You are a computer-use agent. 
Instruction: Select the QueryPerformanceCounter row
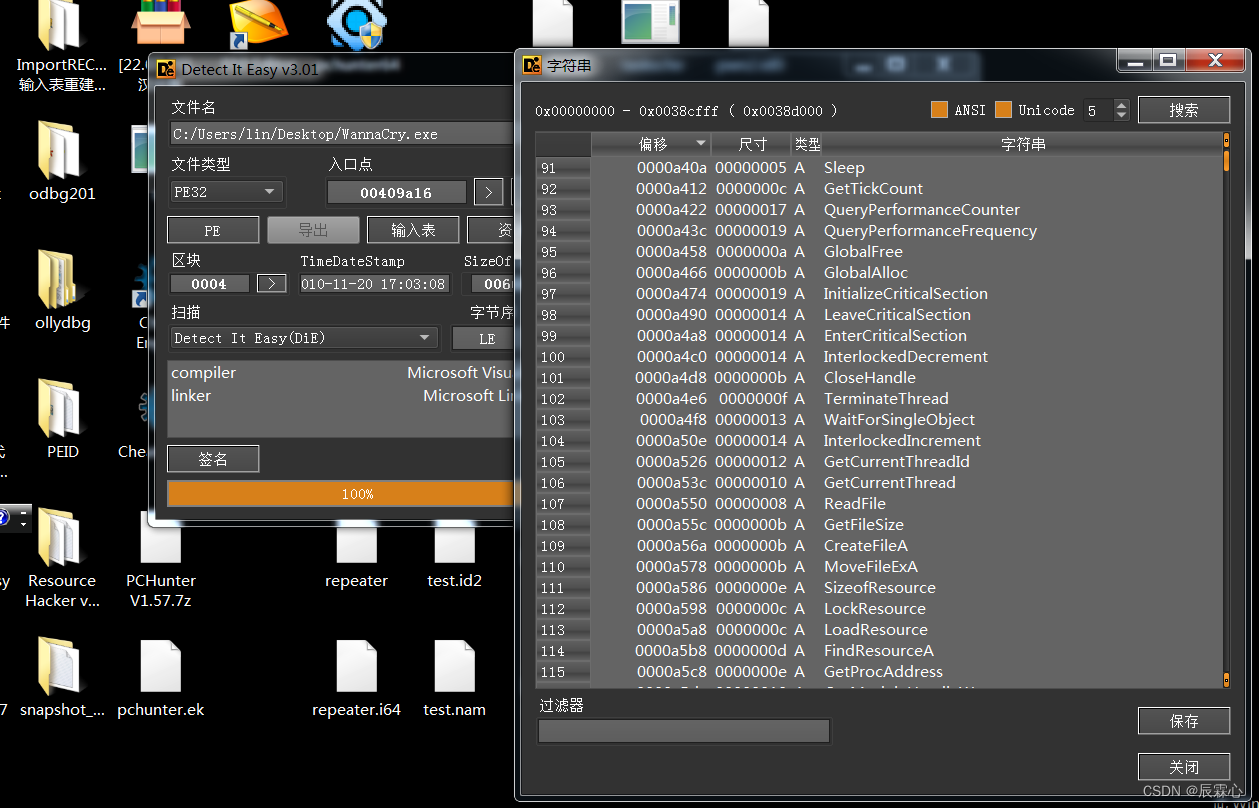coord(879,210)
